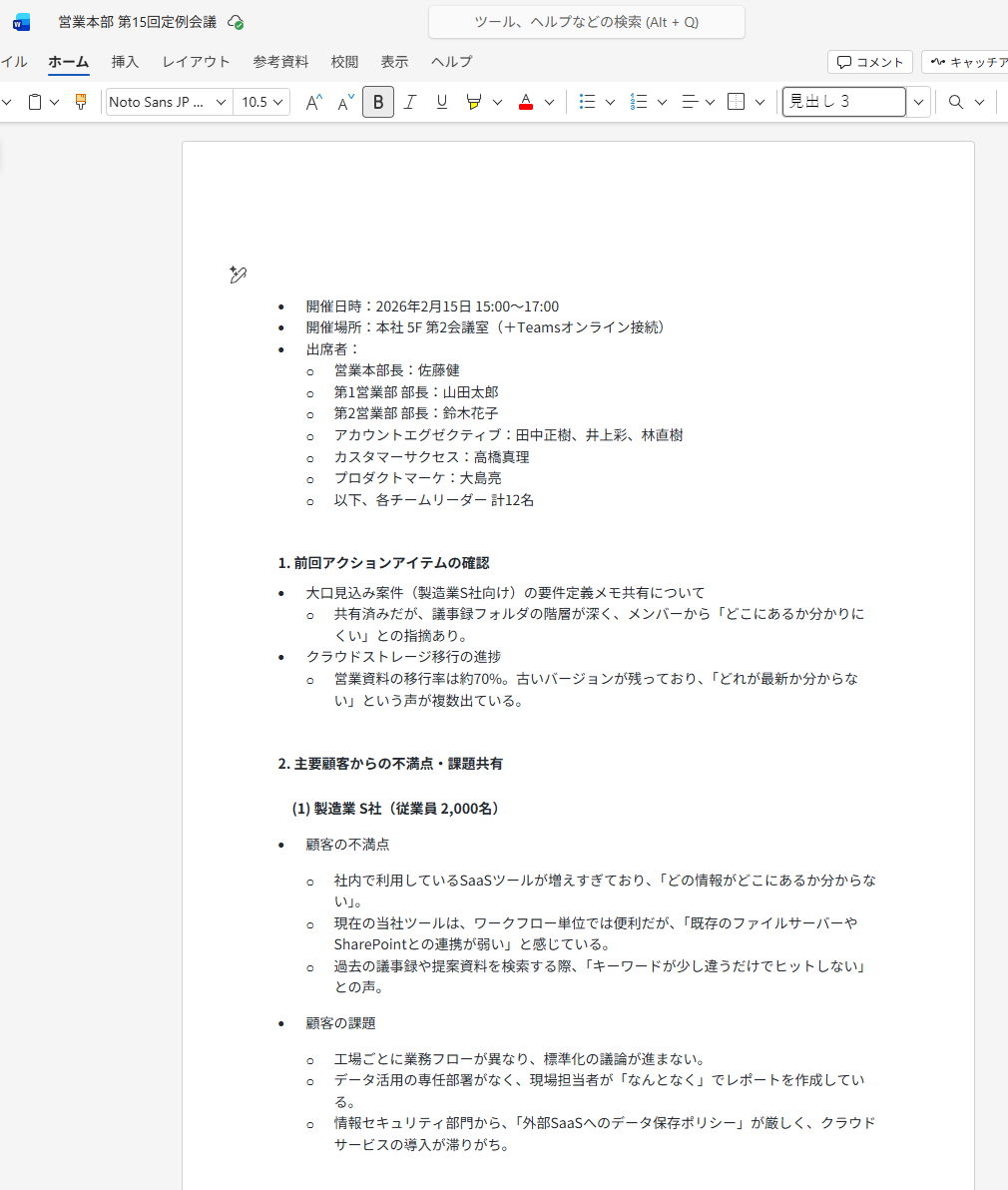Expand the 見出し 3 styles gallery arrow

click(918, 102)
